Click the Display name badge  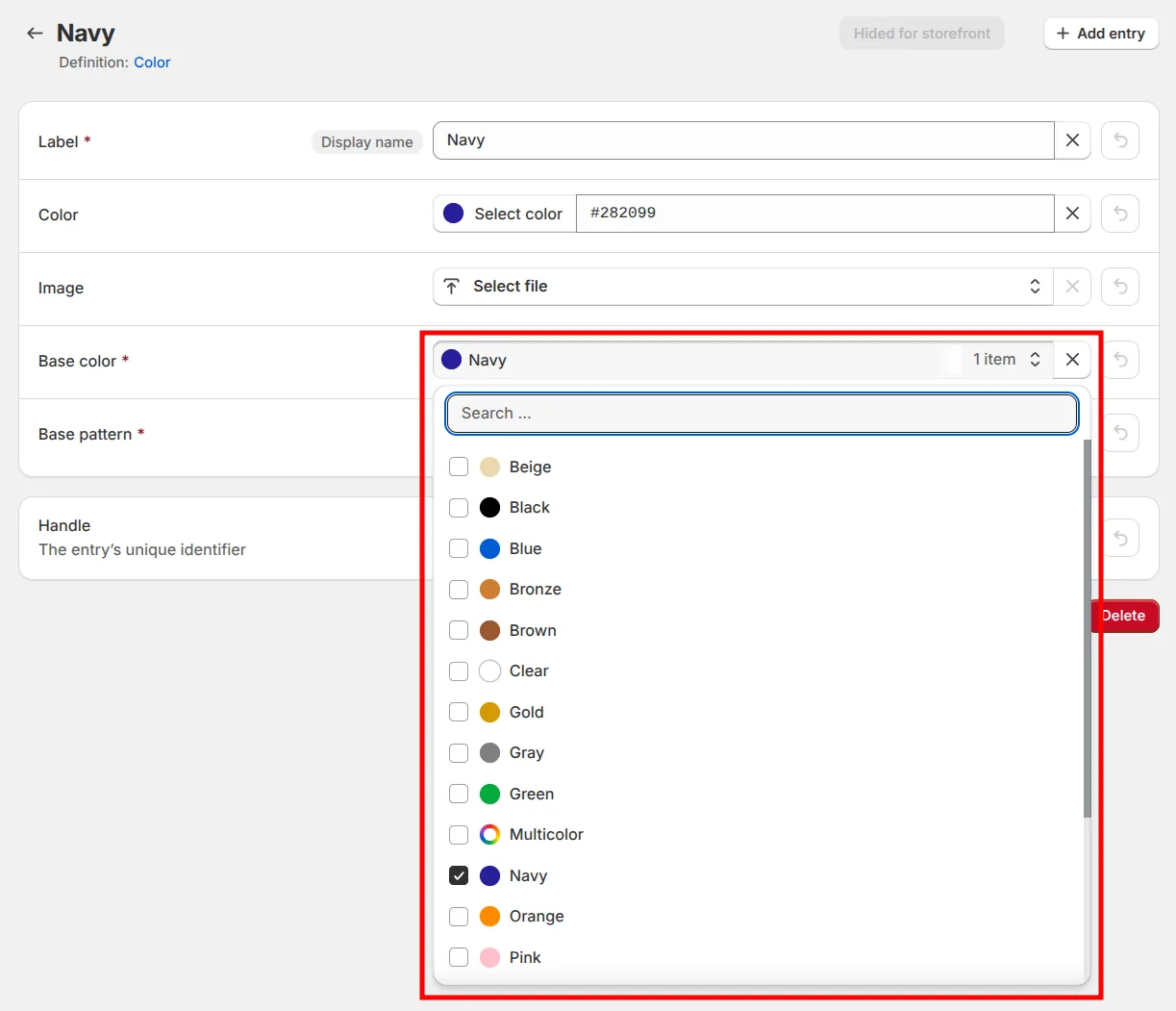pyautogui.click(x=366, y=141)
